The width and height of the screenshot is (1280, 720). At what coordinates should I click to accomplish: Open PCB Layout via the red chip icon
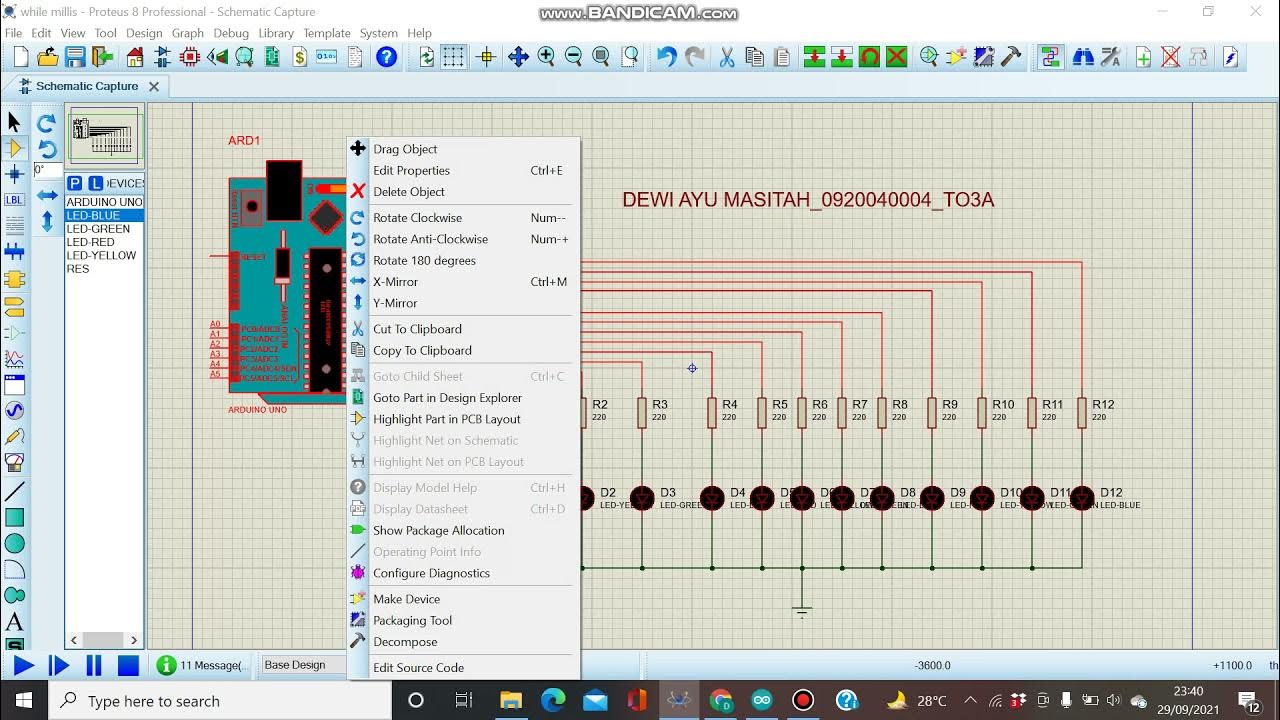point(189,58)
